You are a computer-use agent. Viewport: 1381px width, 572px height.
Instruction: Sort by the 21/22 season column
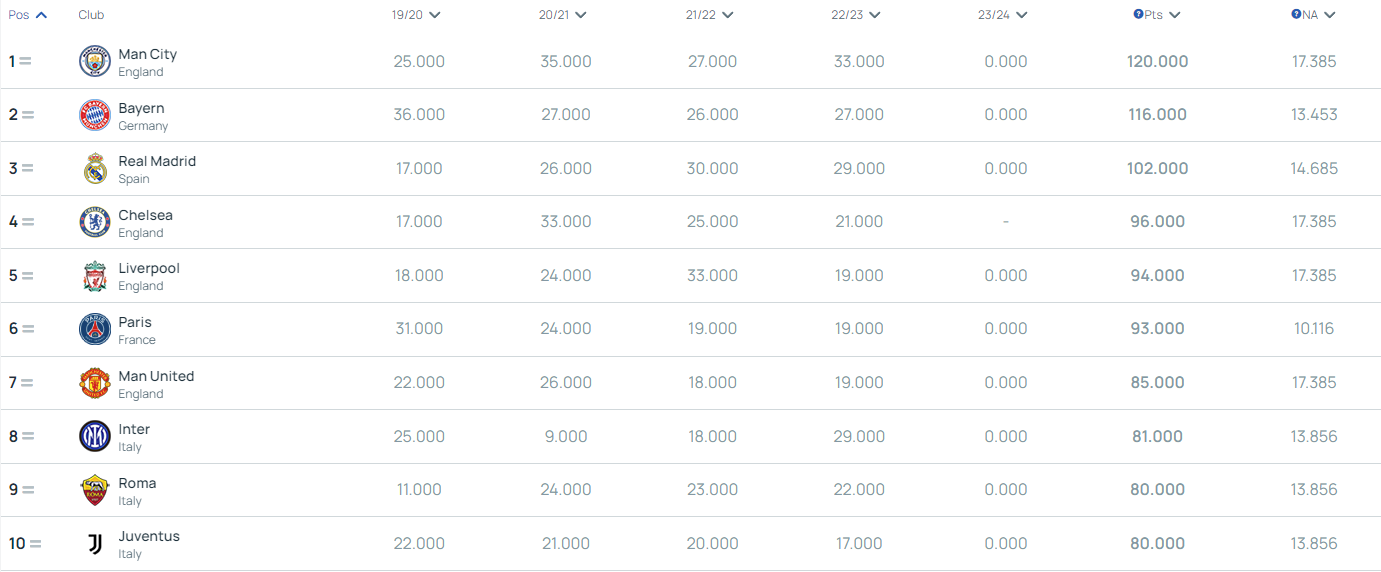coord(710,15)
